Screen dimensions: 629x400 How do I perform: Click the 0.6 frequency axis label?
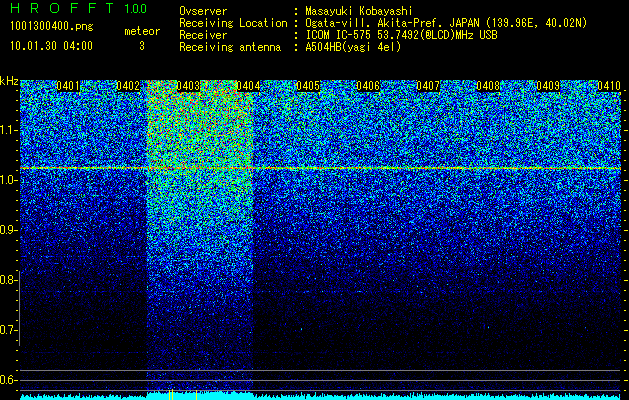tap(7, 380)
